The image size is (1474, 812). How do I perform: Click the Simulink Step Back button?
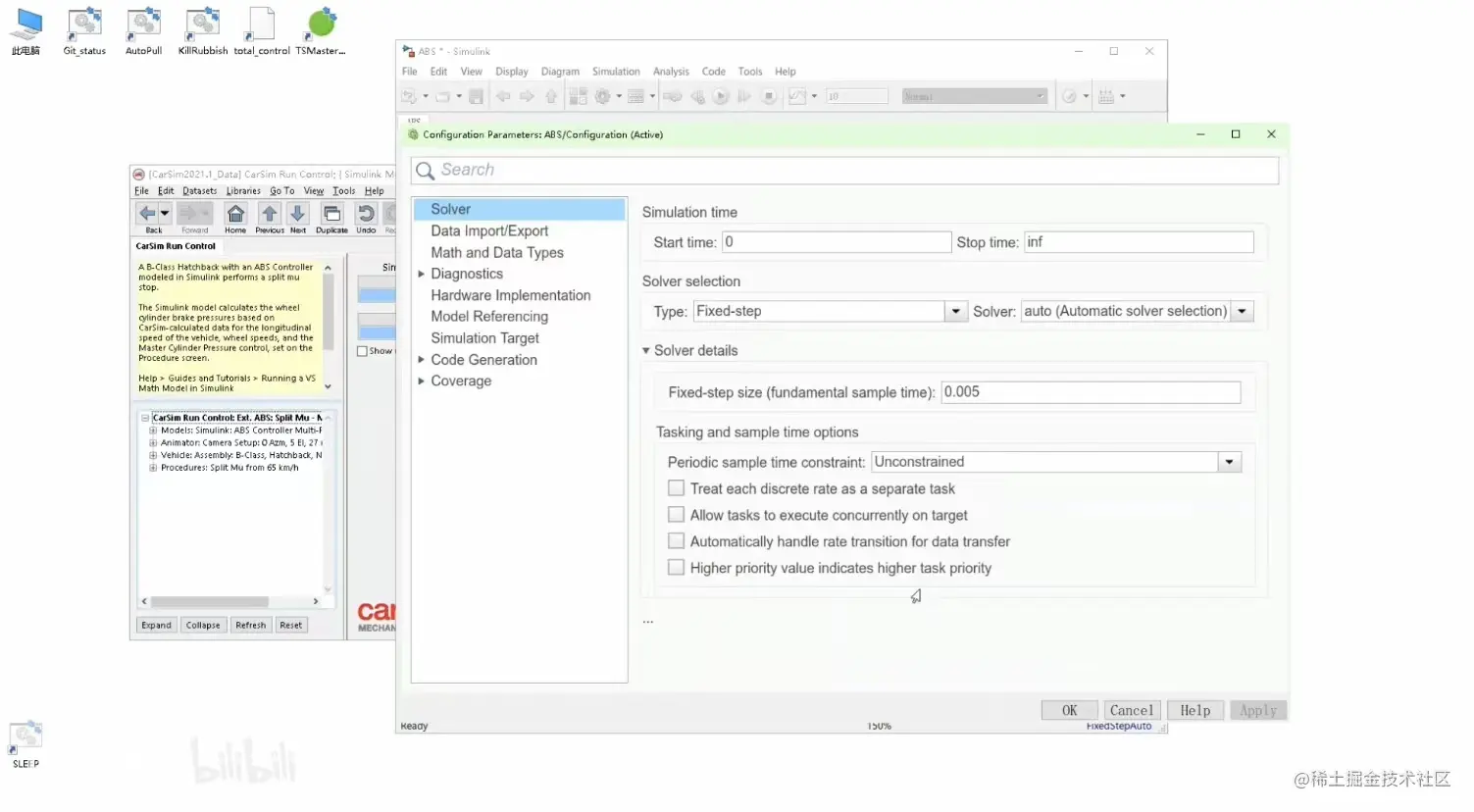(x=697, y=96)
